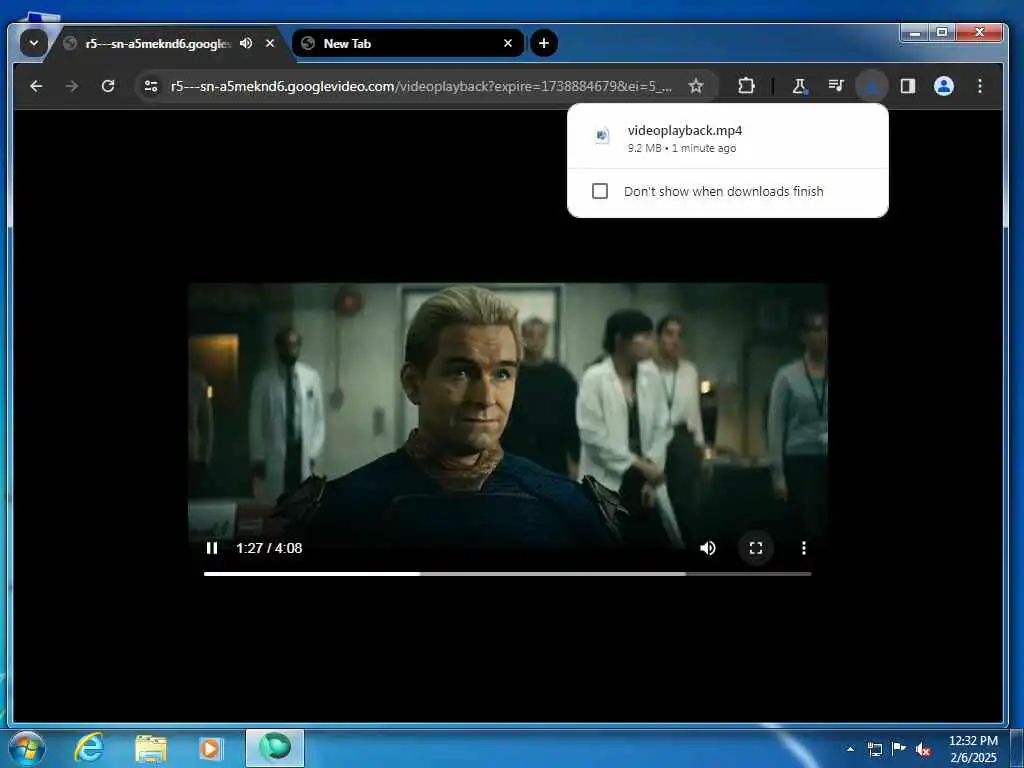Screen dimensions: 1024x768
Task: Reload the current page
Action: [108, 86]
